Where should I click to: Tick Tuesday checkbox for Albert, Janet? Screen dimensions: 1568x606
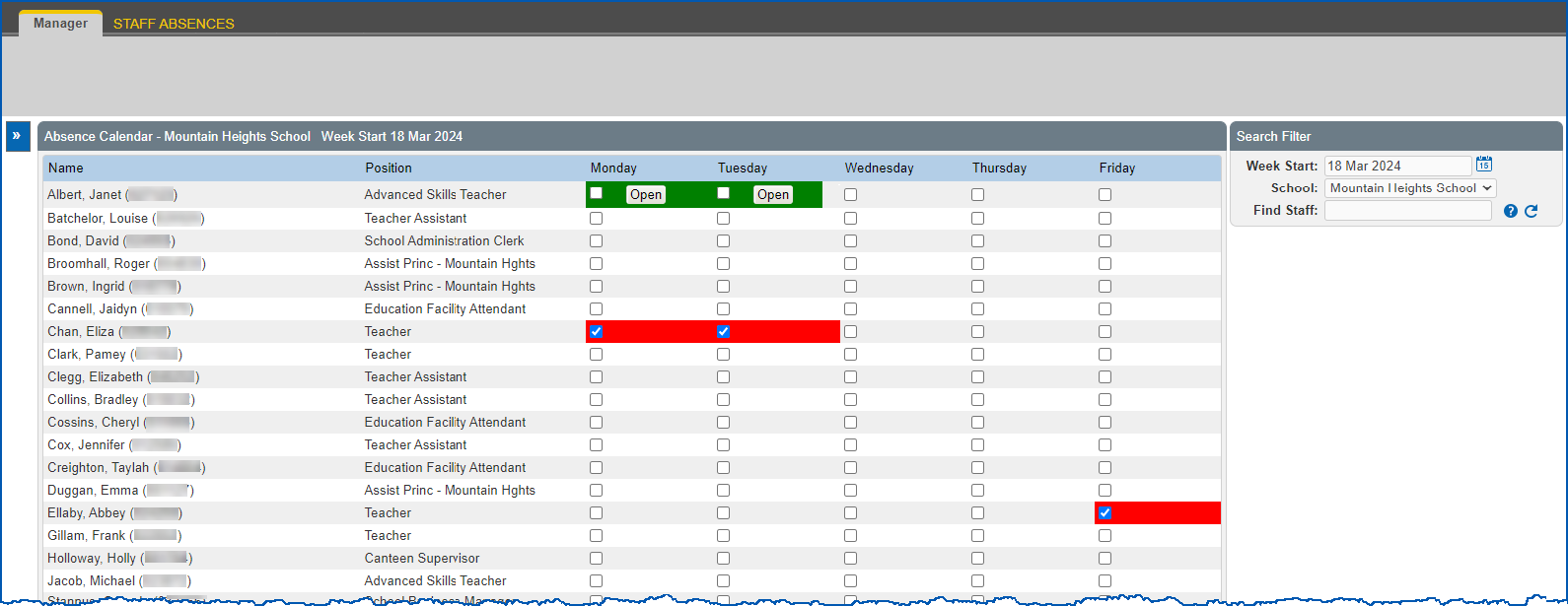[723, 193]
